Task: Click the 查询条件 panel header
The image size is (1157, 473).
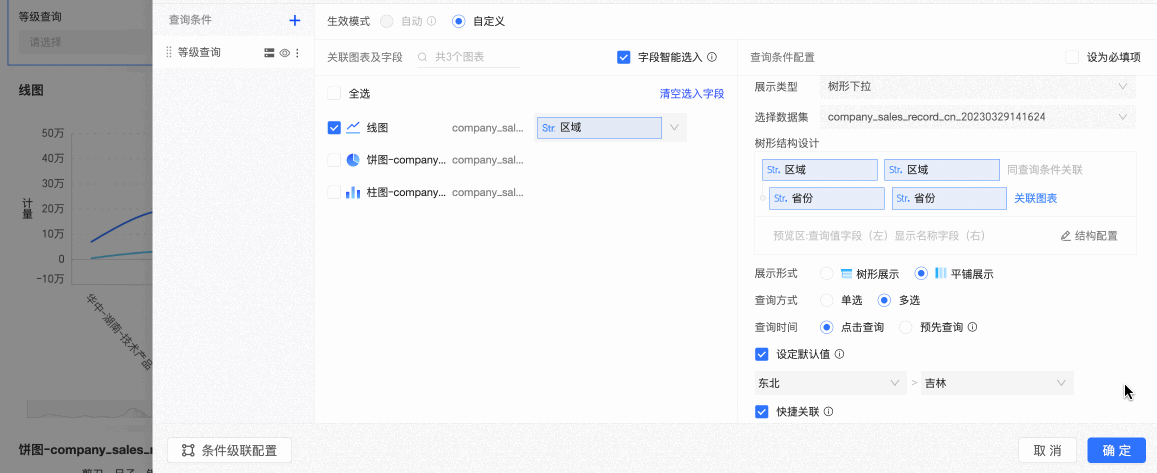Action: (x=190, y=21)
